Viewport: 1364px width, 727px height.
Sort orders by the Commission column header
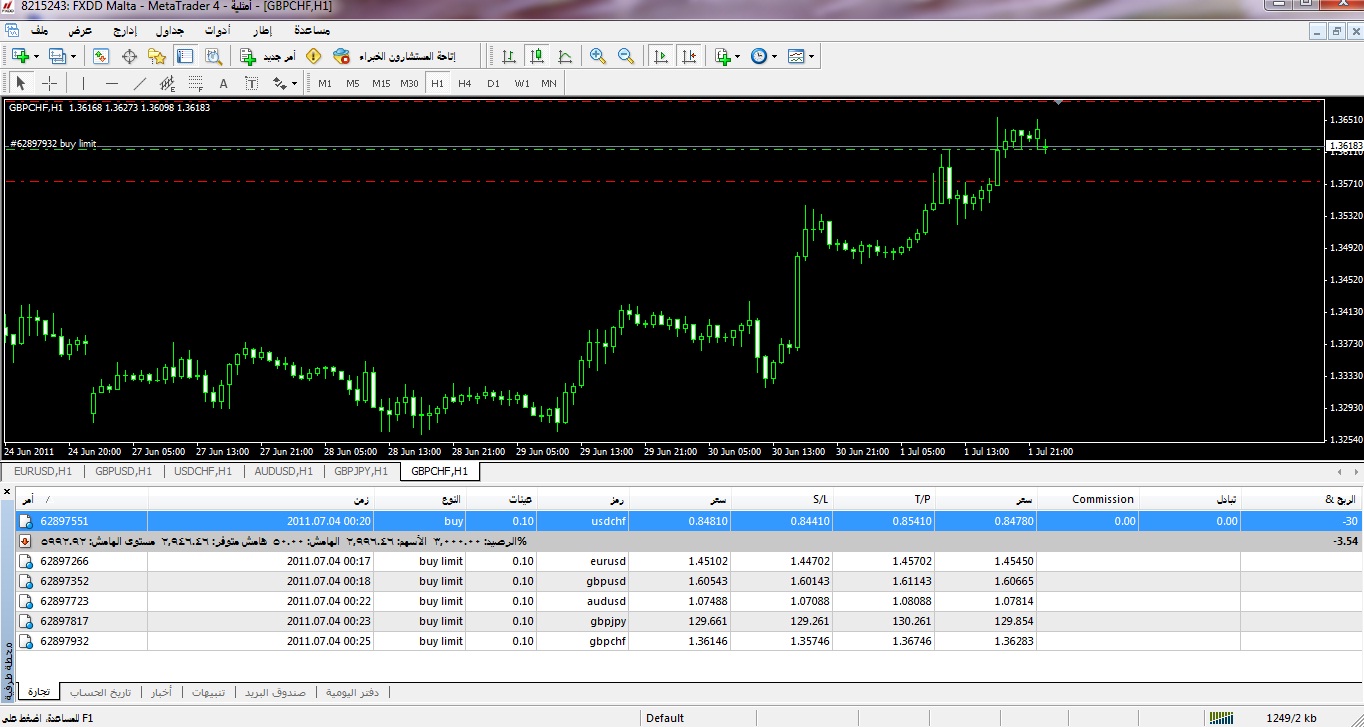(x=1089, y=499)
